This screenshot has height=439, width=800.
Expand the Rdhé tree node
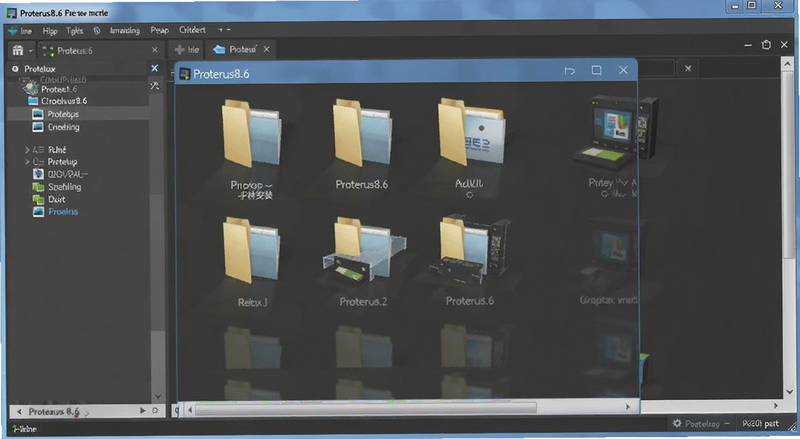tap(27, 150)
